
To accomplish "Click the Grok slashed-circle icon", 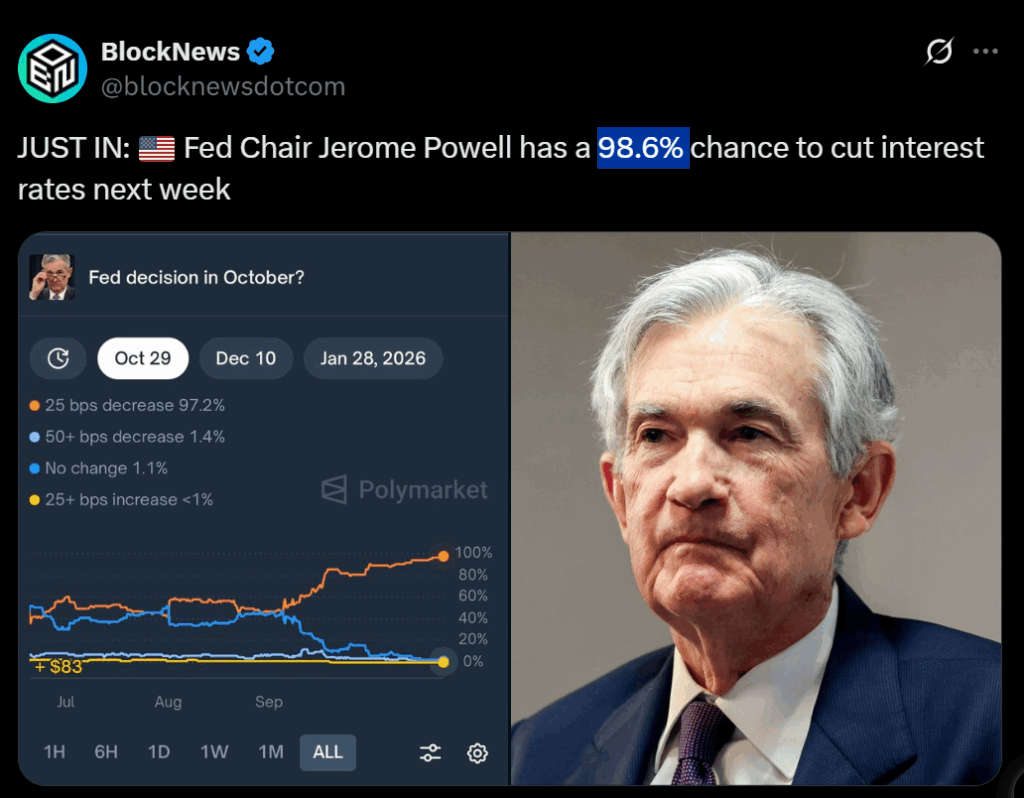I will [939, 51].
